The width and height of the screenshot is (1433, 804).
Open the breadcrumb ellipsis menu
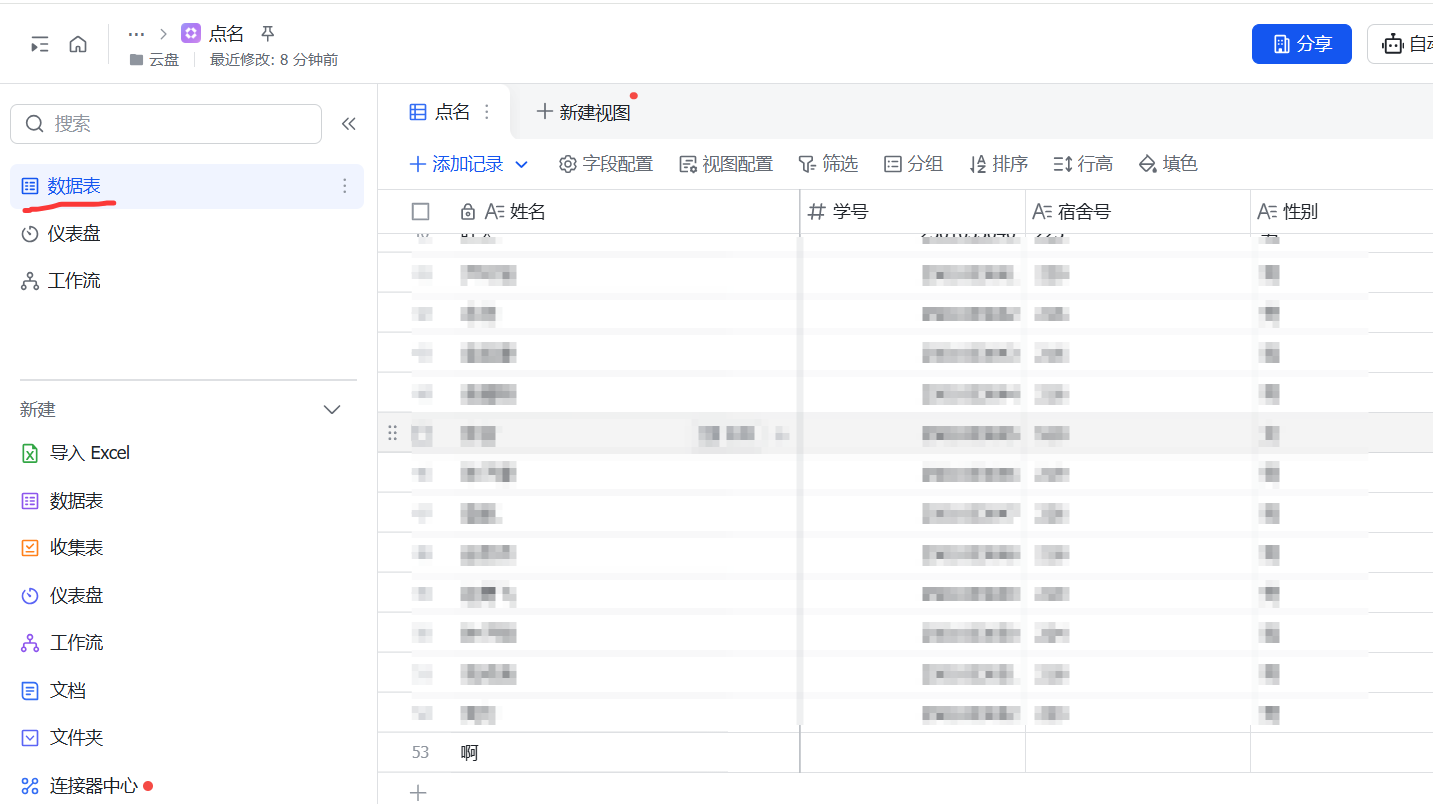coord(136,33)
